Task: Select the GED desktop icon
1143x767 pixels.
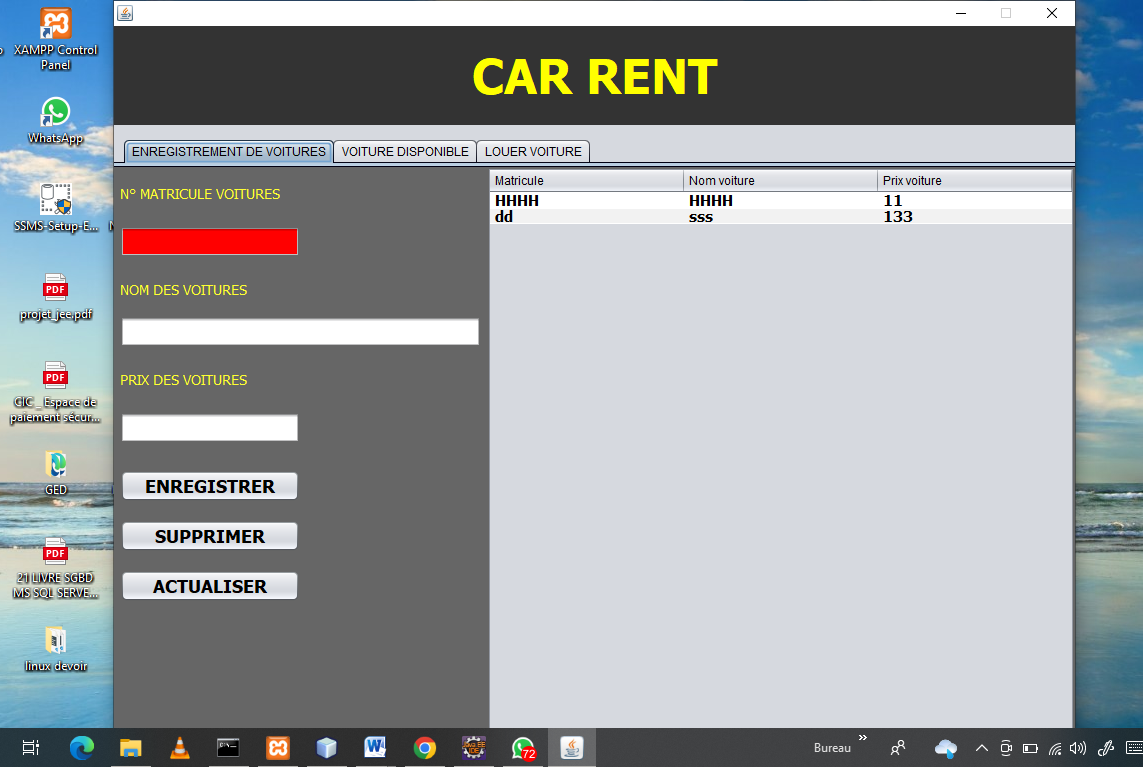Action: click(56, 465)
